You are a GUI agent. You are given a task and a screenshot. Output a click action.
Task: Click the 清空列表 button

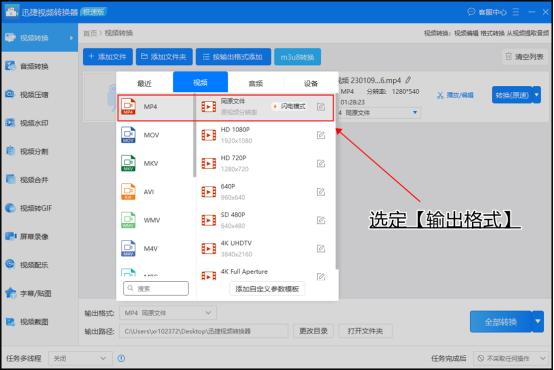coord(525,57)
